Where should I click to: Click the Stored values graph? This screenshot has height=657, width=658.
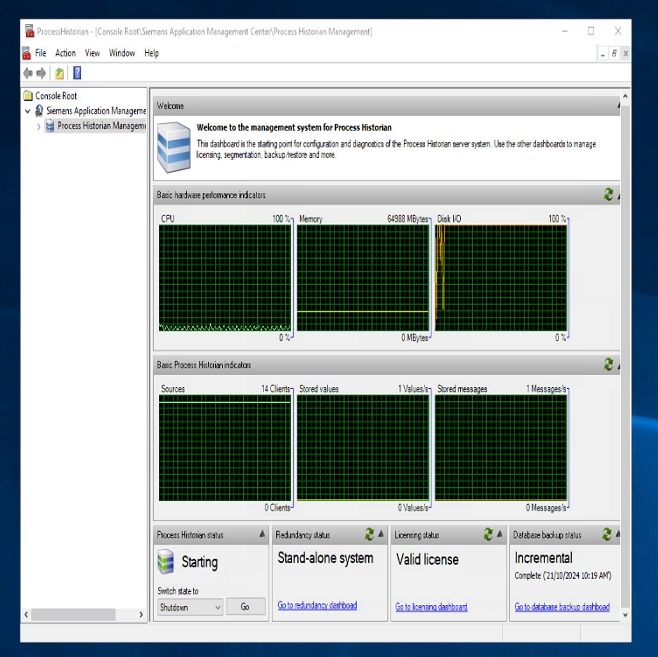363,448
